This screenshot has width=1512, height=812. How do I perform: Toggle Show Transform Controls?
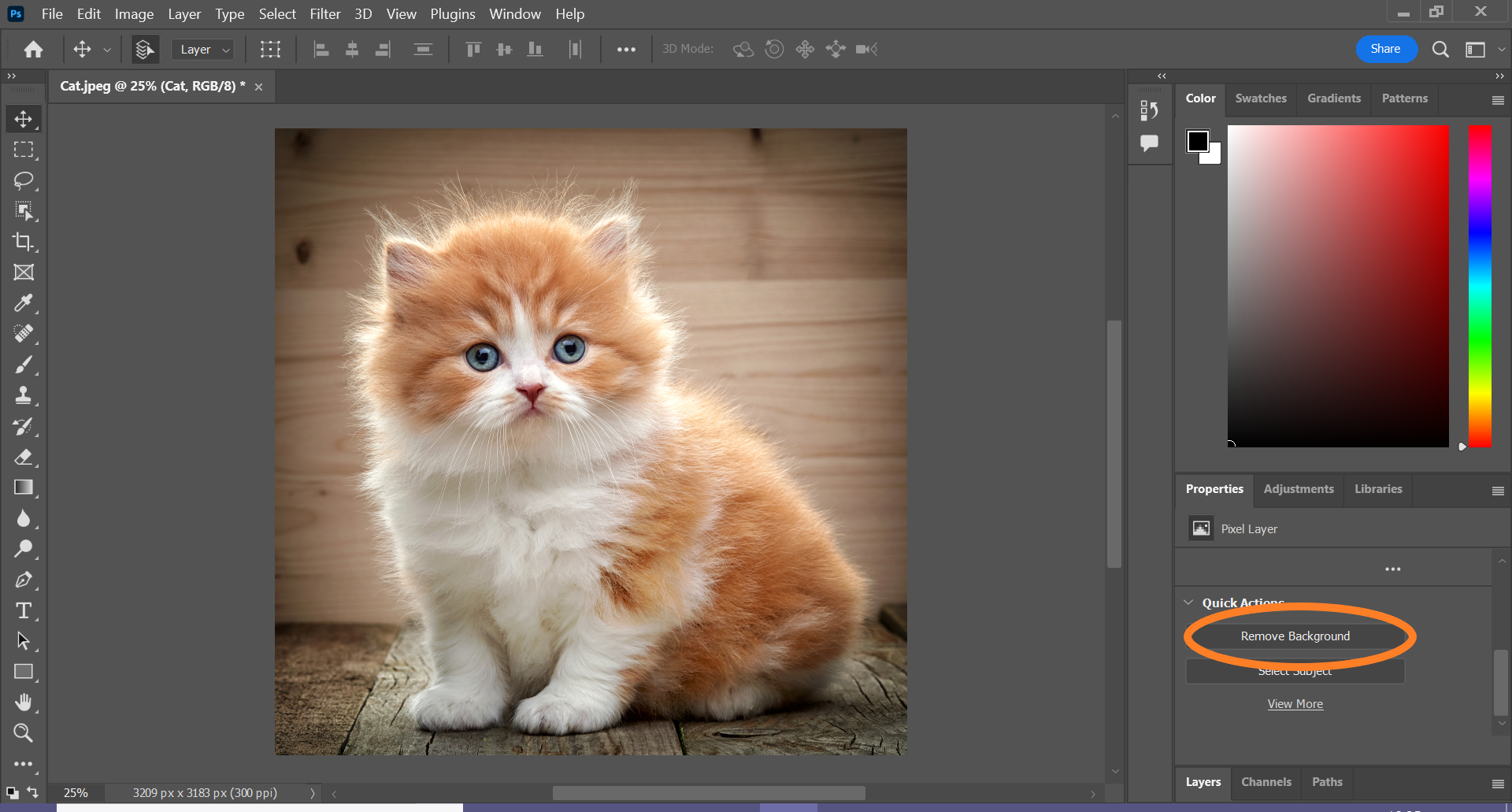tap(270, 50)
